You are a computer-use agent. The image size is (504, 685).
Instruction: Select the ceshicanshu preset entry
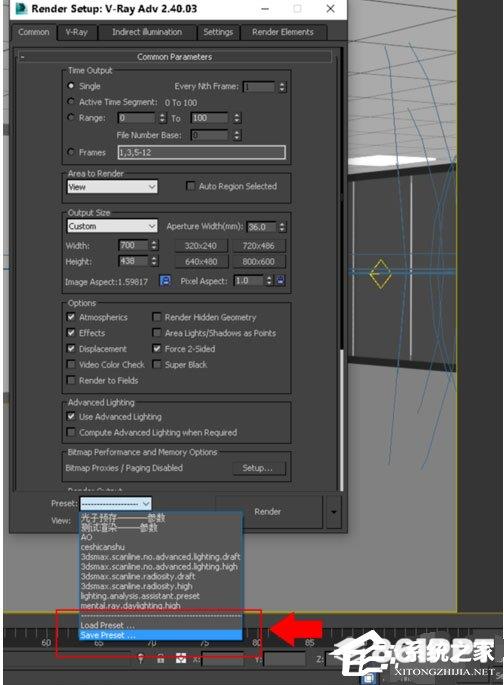[161, 547]
